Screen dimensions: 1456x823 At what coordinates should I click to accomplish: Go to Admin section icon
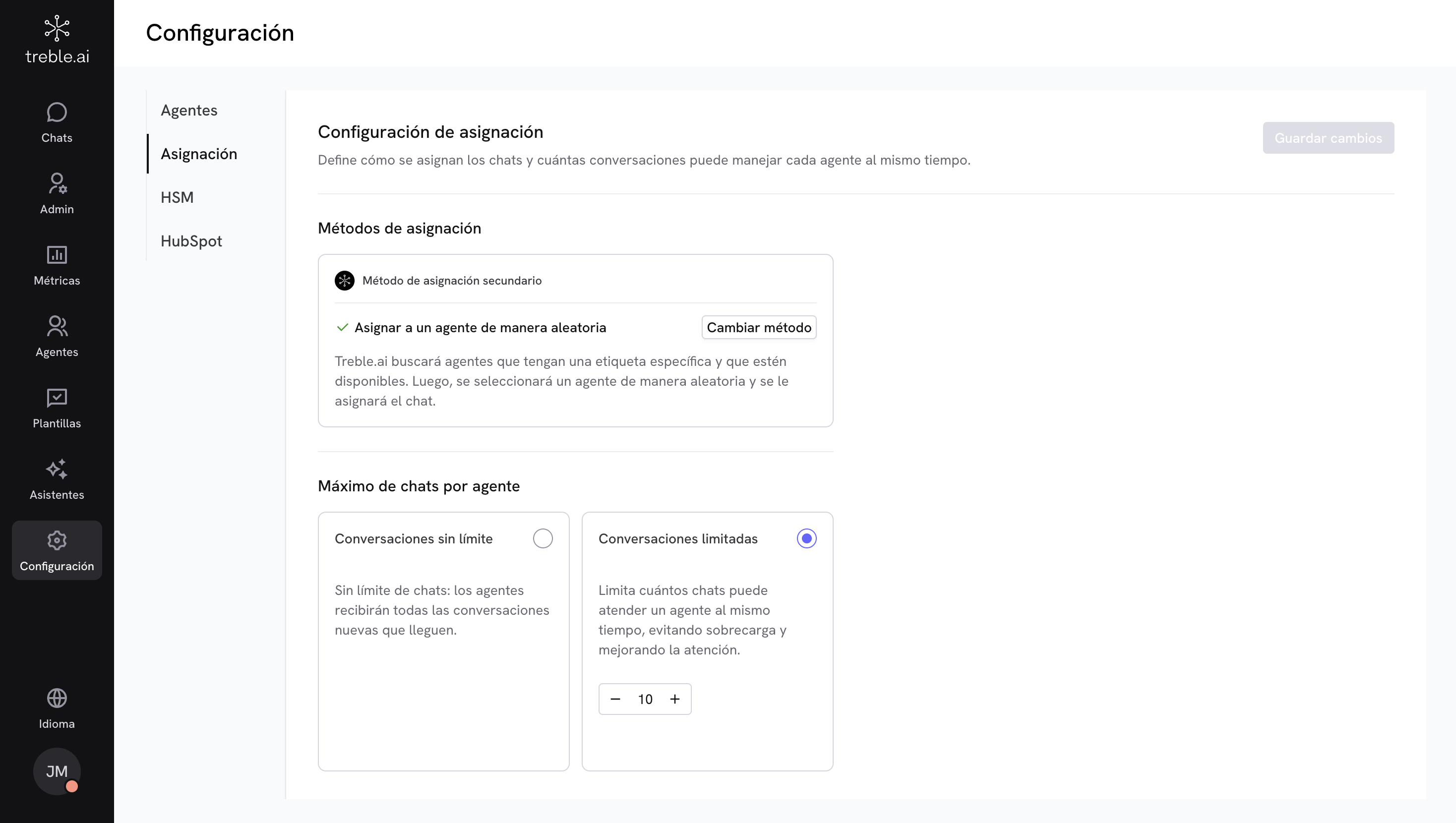click(57, 184)
